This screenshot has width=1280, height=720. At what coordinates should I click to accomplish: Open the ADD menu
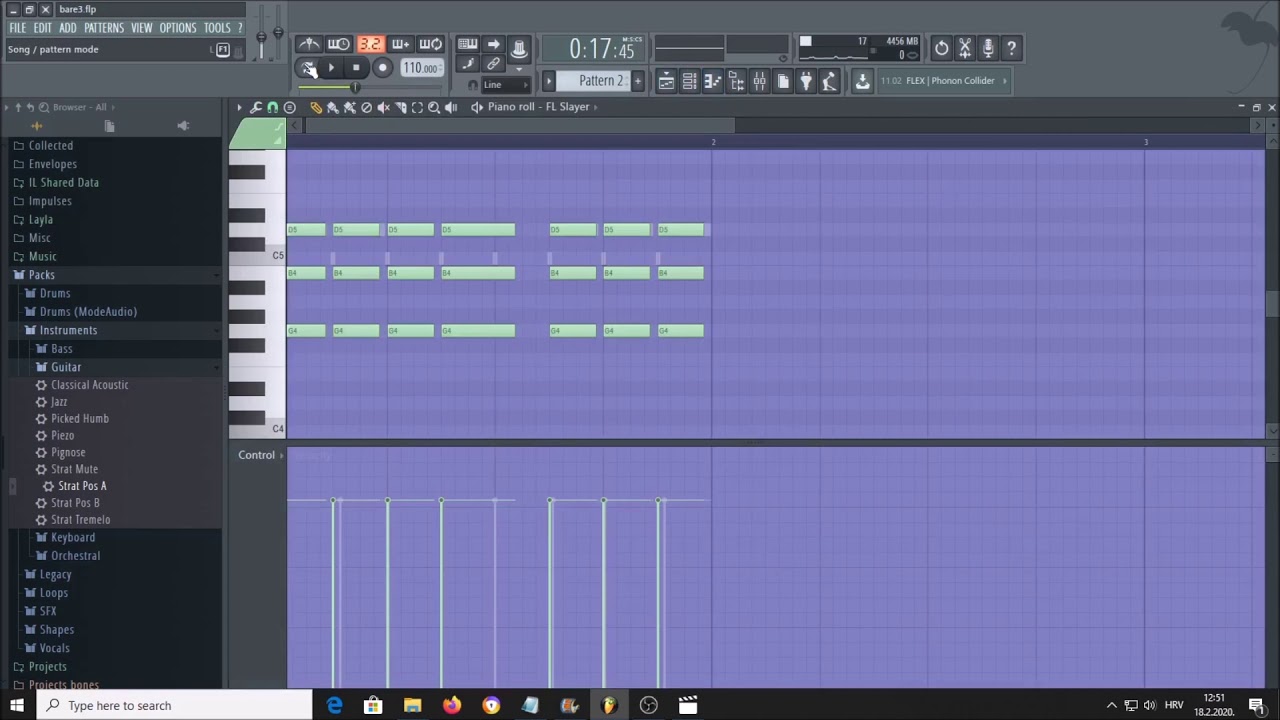click(x=67, y=28)
